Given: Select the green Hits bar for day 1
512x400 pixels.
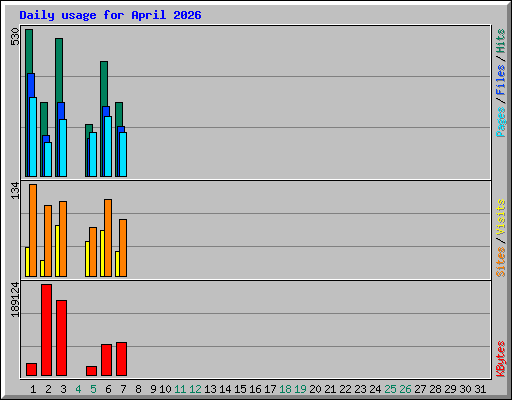Looking at the screenshot, I should point(29,51).
